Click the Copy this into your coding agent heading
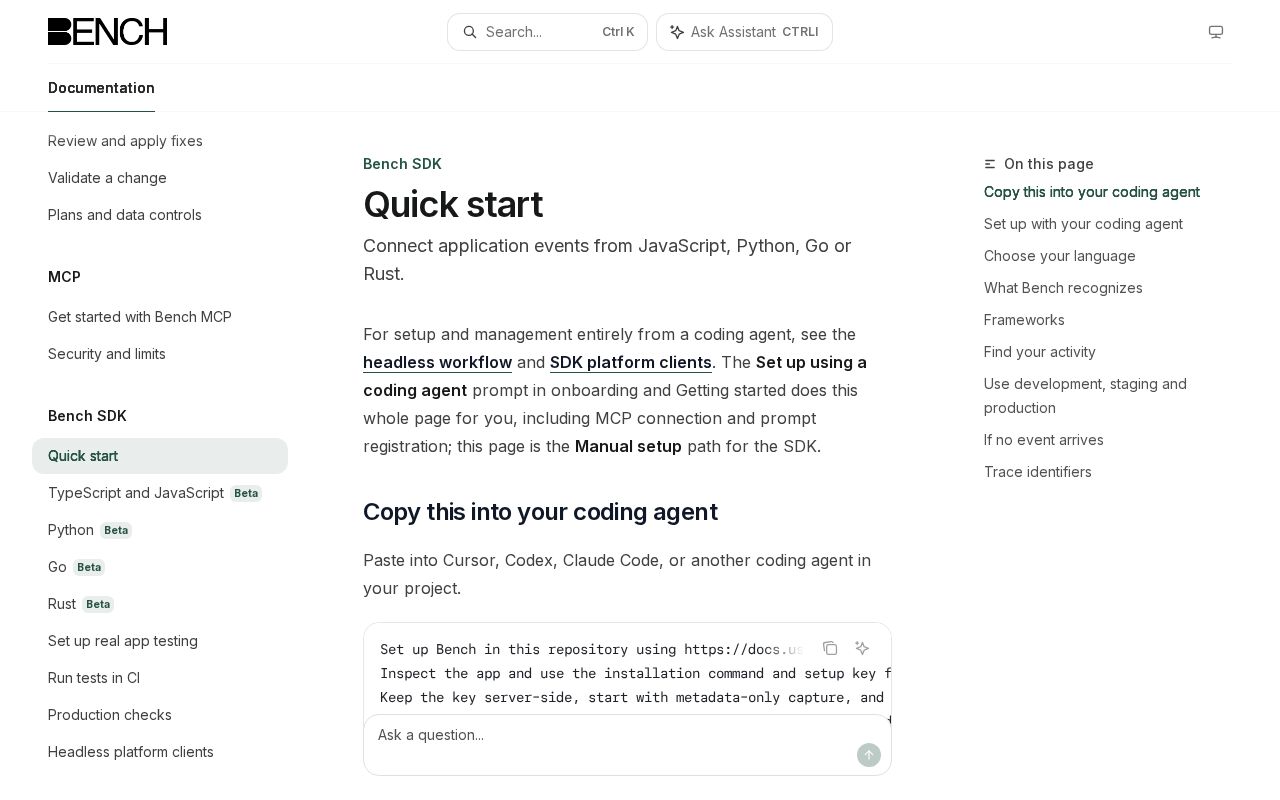The height and width of the screenshot is (800, 1280). coord(540,512)
